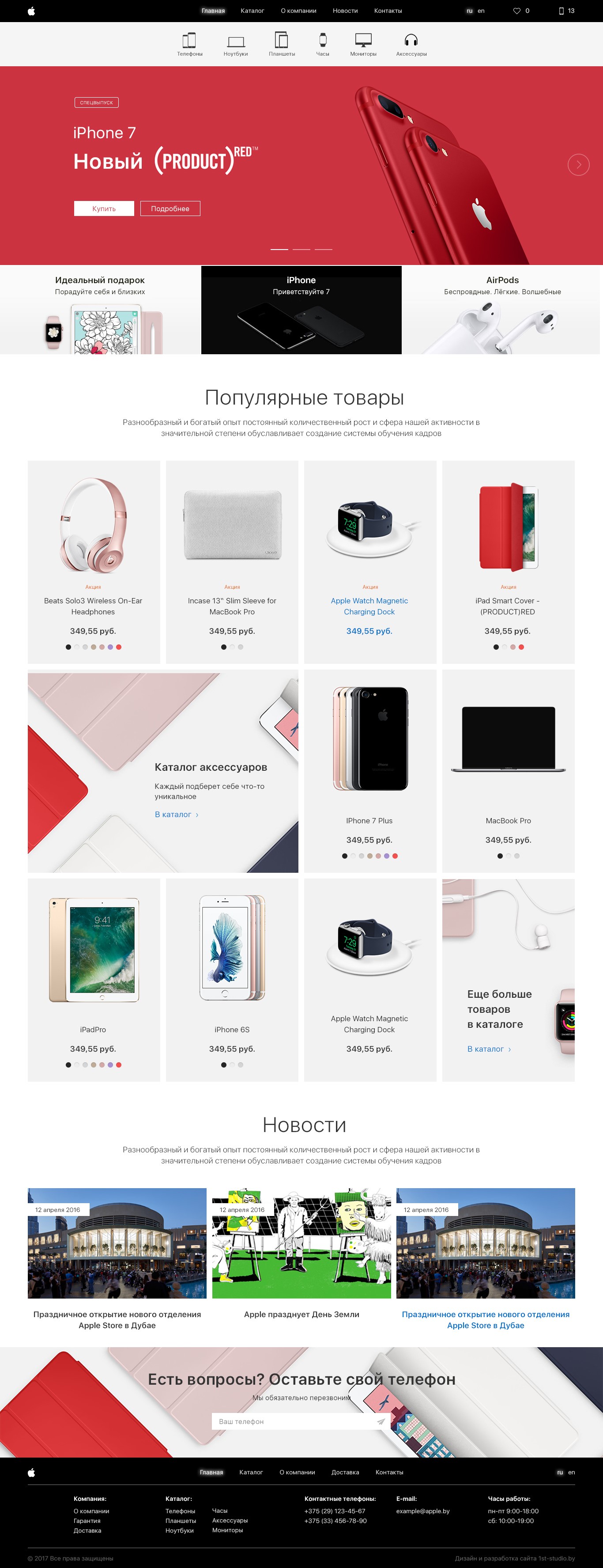603x1568 pixels.
Task: Open the Аксессуары headphones icon
Action: (411, 40)
